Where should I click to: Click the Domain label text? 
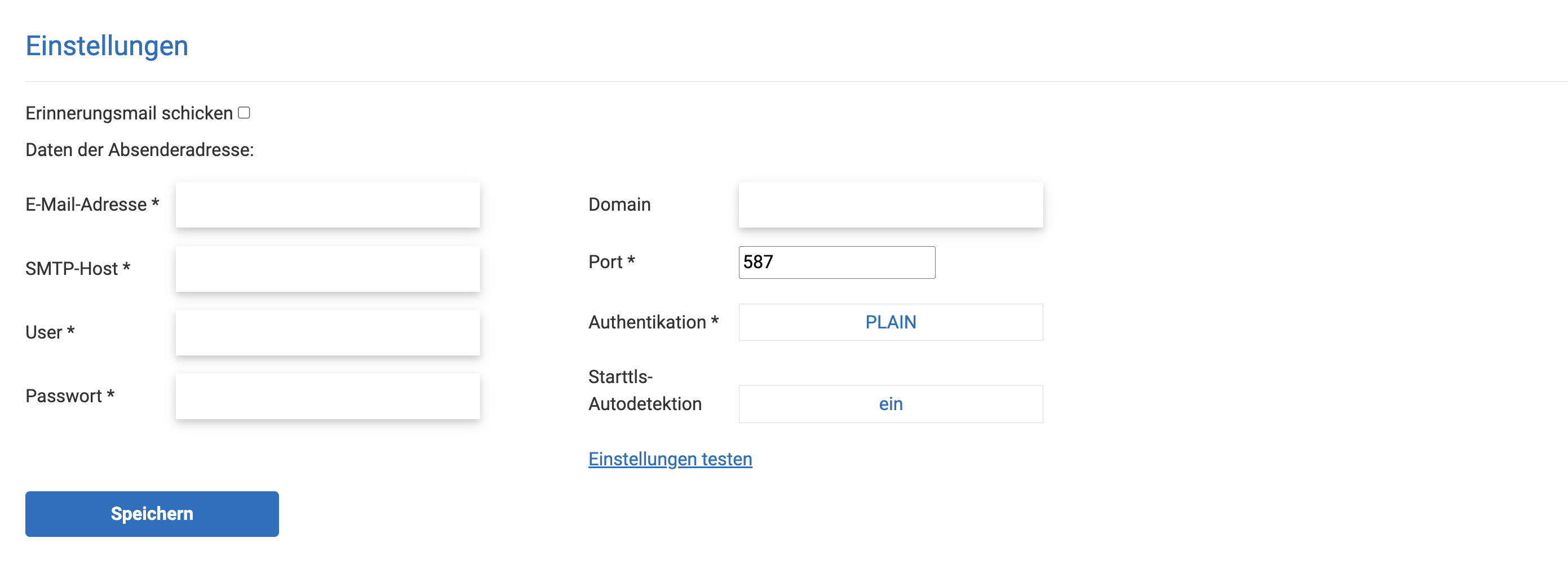619,205
